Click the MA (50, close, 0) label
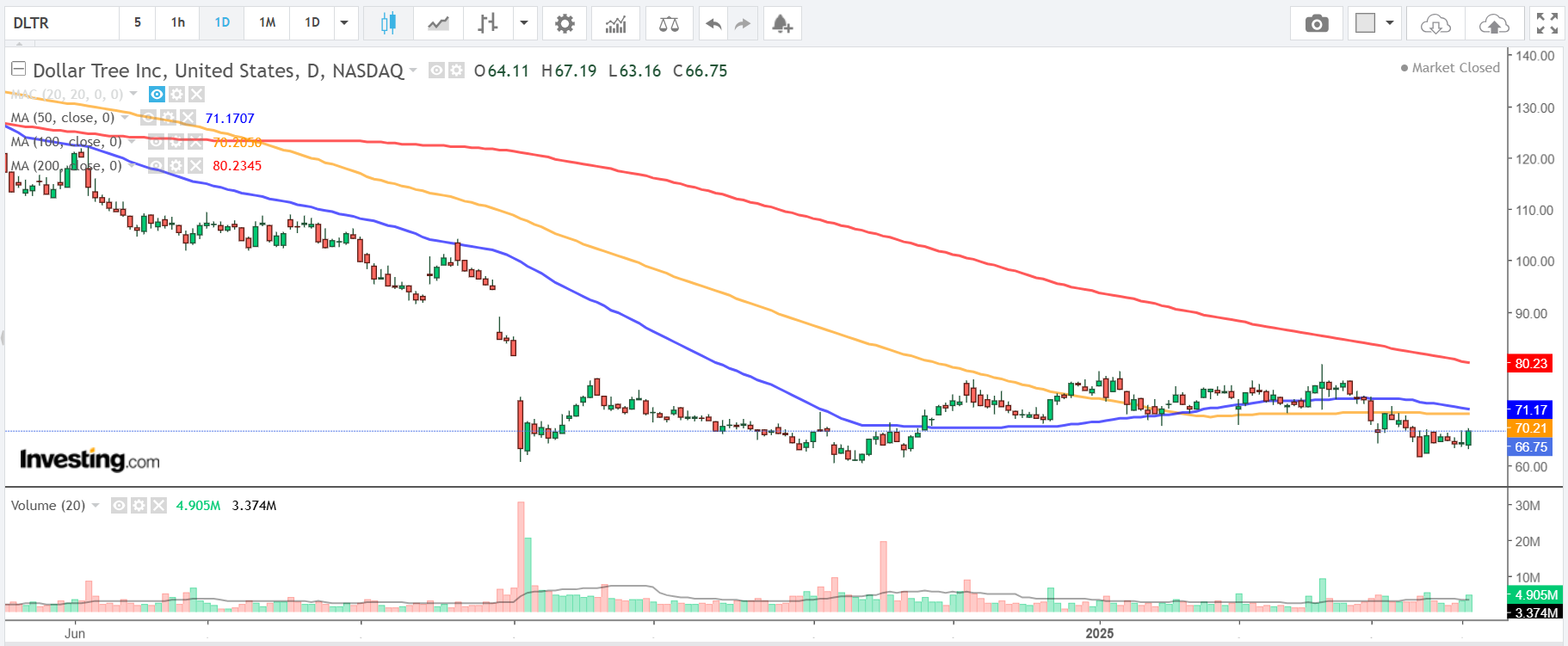Screen dimensions: 1568x646 tap(63, 118)
